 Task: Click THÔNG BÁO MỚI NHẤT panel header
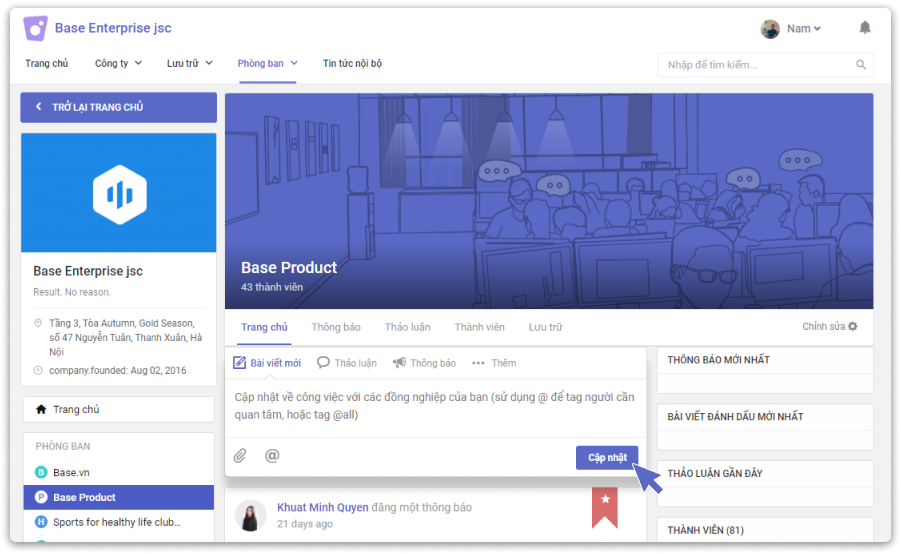(x=718, y=360)
